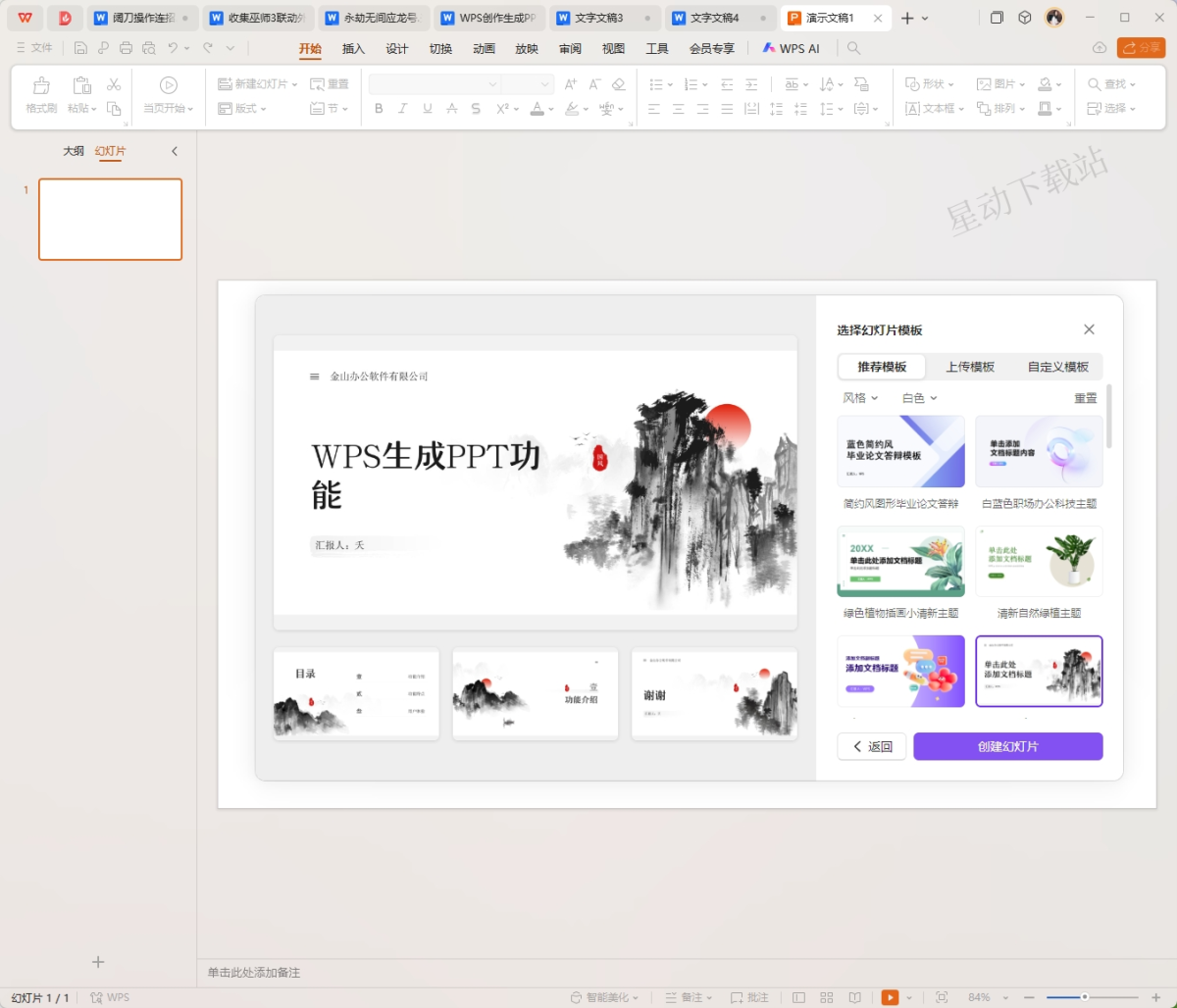The height and width of the screenshot is (1008, 1177).
Task: Toggle italic formatting
Action: coord(403,109)
